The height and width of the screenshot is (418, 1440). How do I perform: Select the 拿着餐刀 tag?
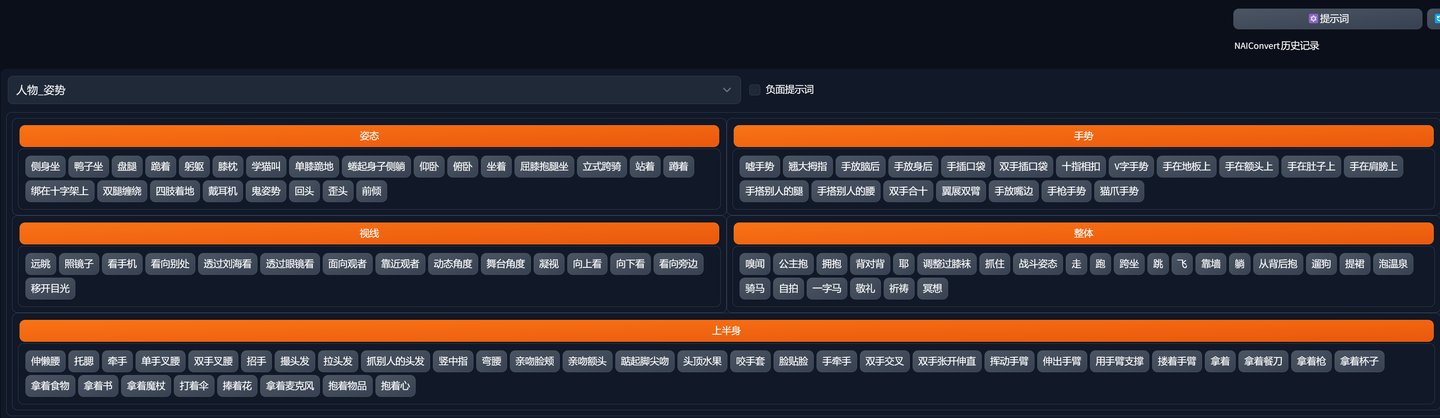coord(1263,362)
